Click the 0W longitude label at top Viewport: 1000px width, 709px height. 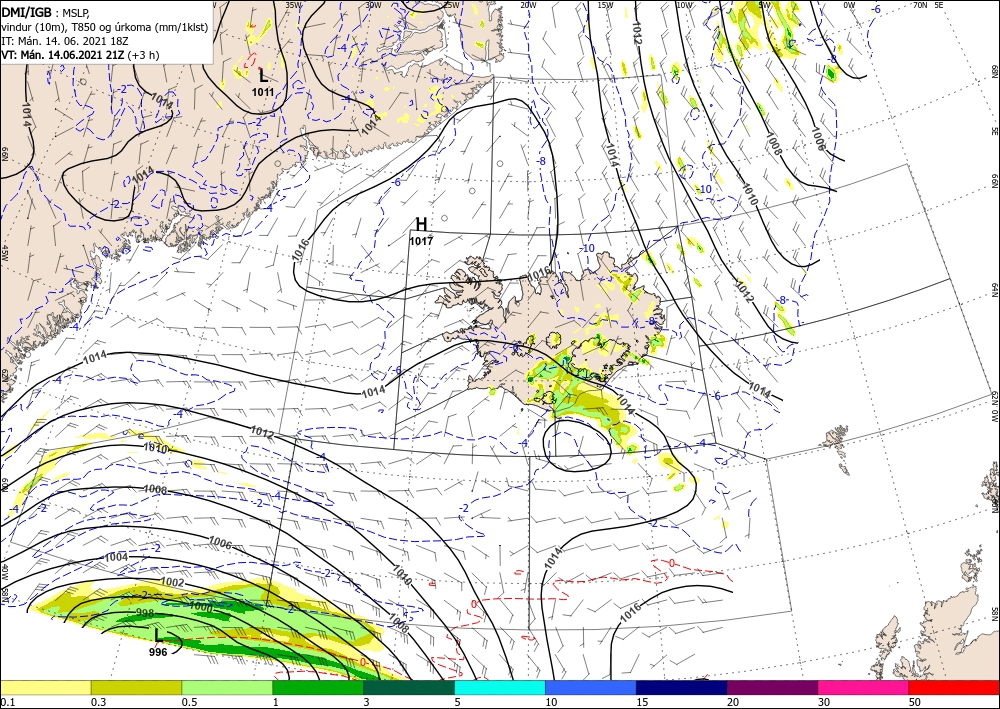[x=849, y=5]
